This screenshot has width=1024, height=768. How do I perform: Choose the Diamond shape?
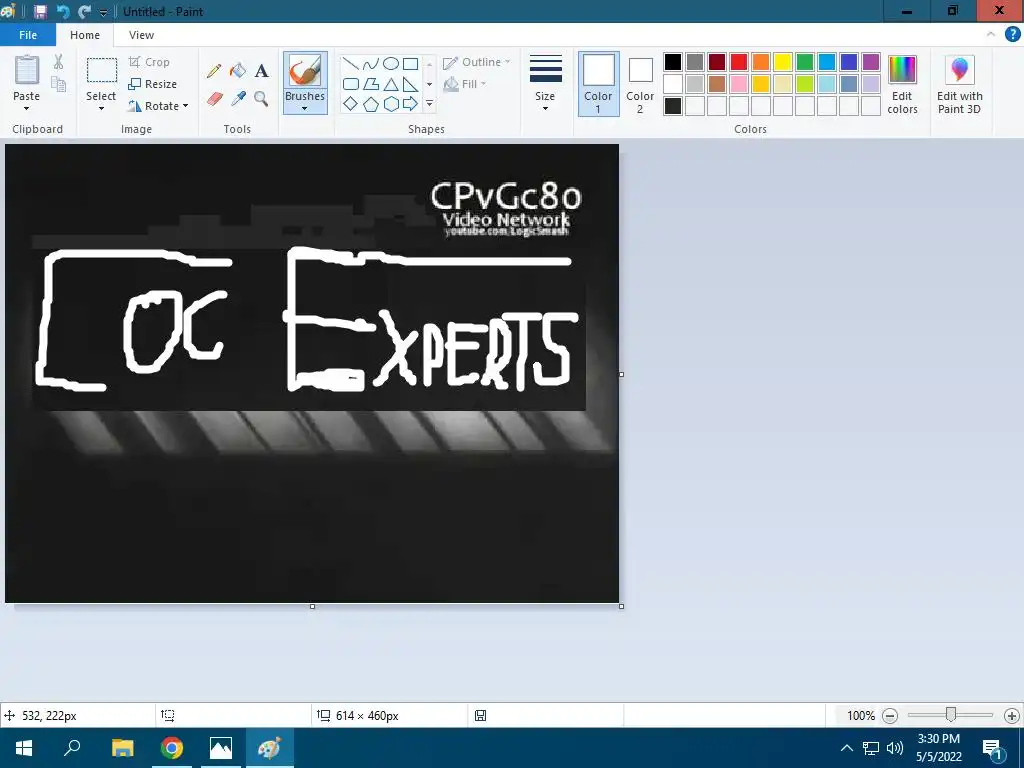(x=351, y=104)
